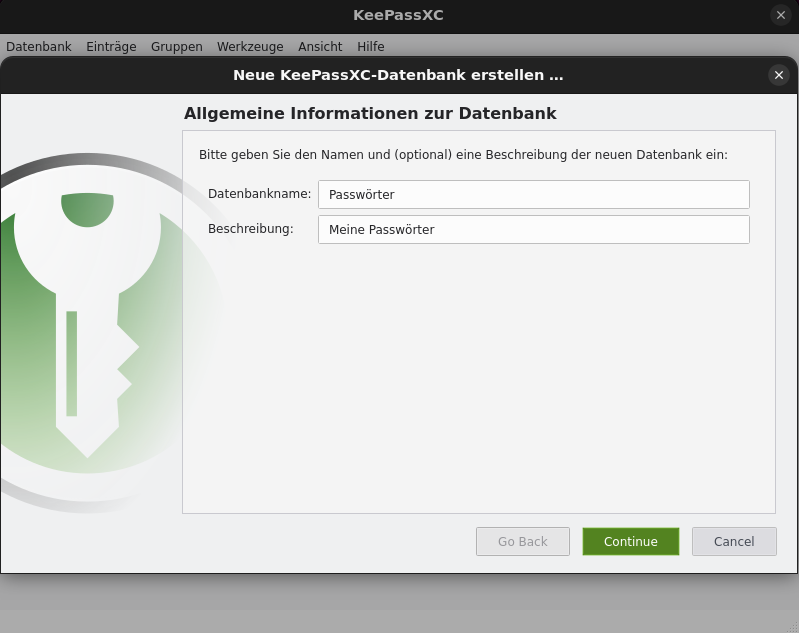This screenshot has height=633, width=799.
Task: Open the Gruppen menu
Action: click(177, 46)
